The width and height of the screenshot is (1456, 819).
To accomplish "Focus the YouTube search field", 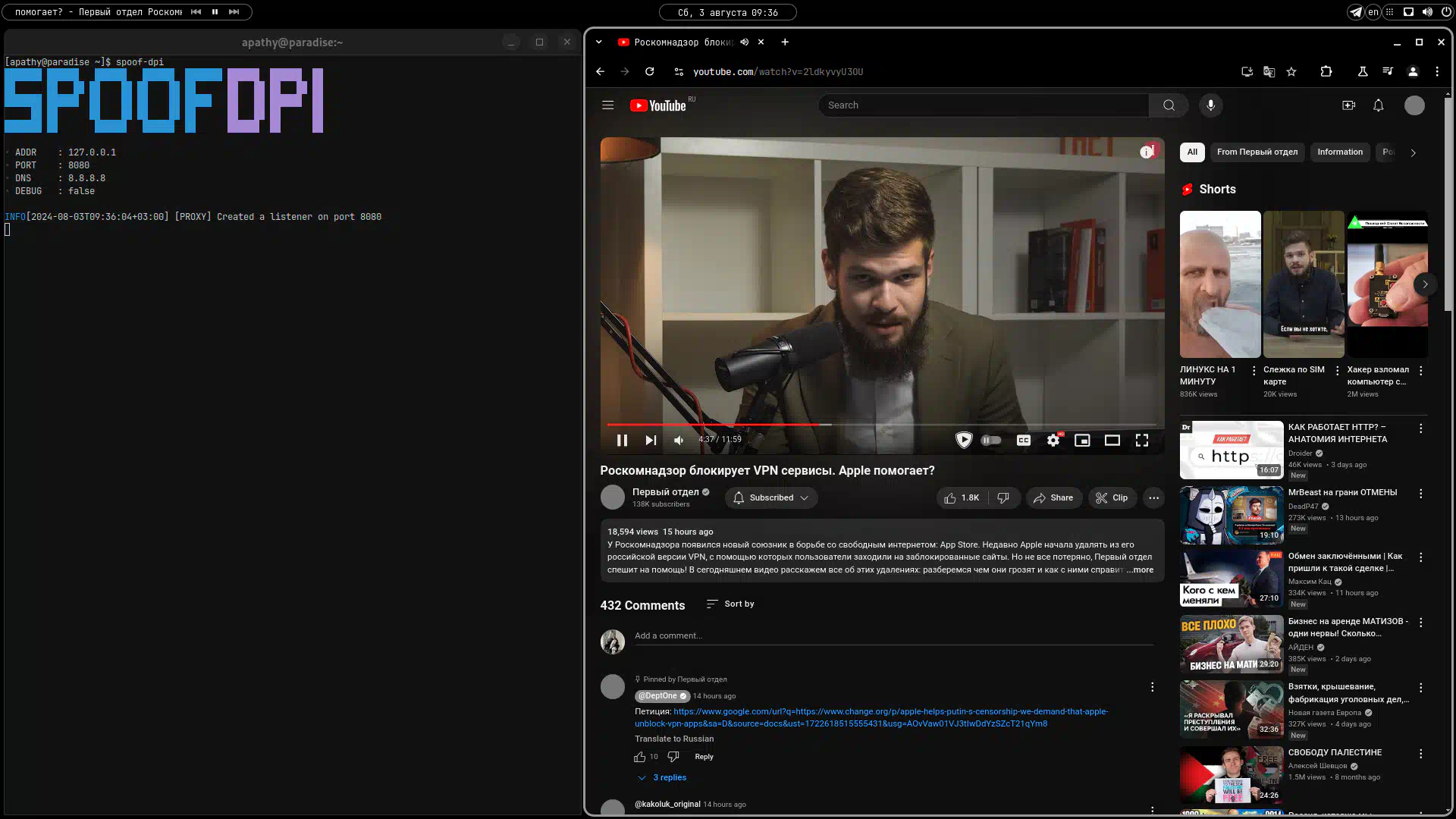I will [x=984, y=105].
